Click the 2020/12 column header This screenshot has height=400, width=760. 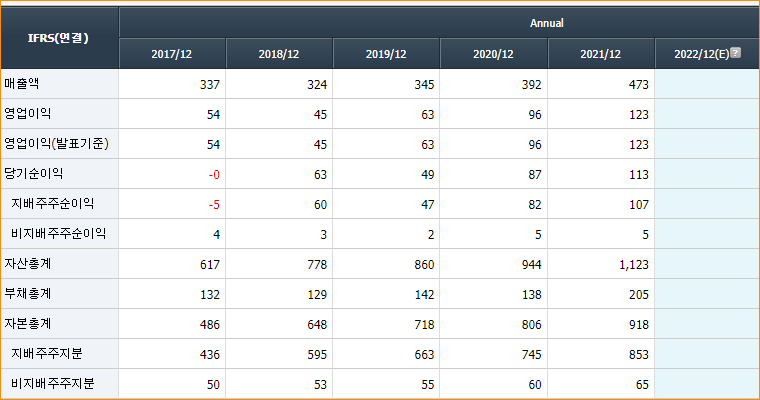point(493,54)
